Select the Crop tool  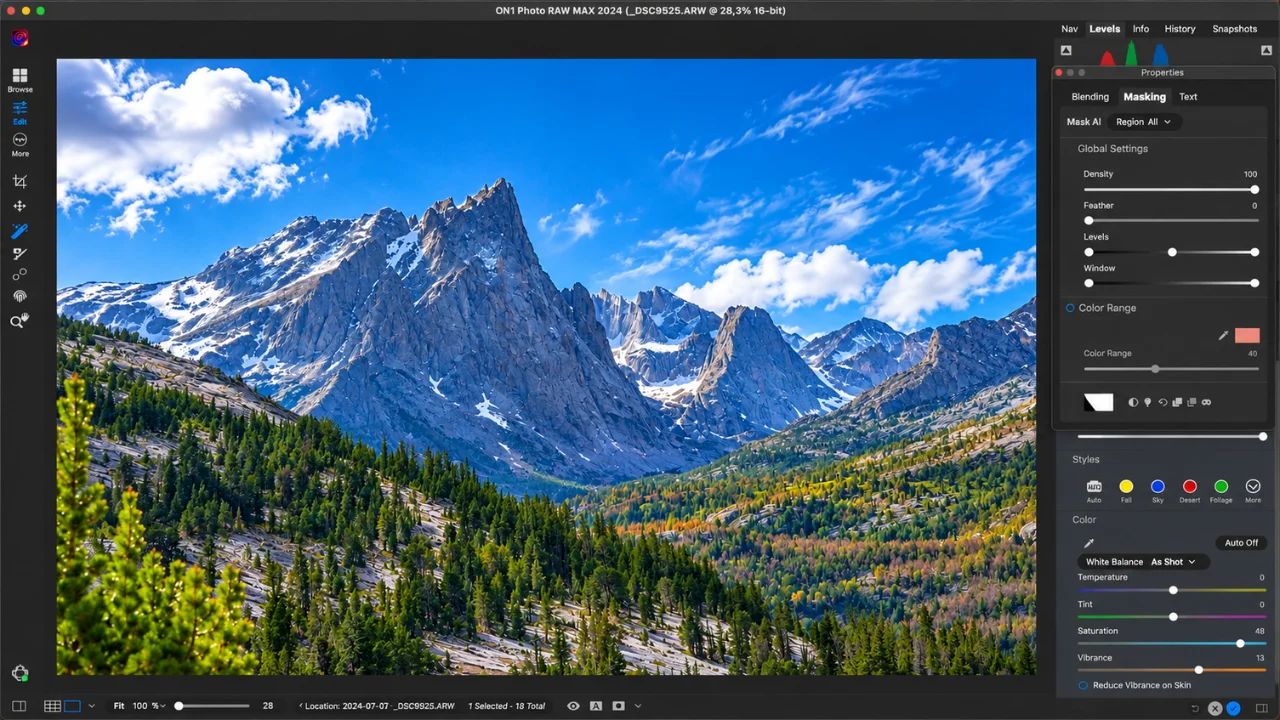pos(20,181)
